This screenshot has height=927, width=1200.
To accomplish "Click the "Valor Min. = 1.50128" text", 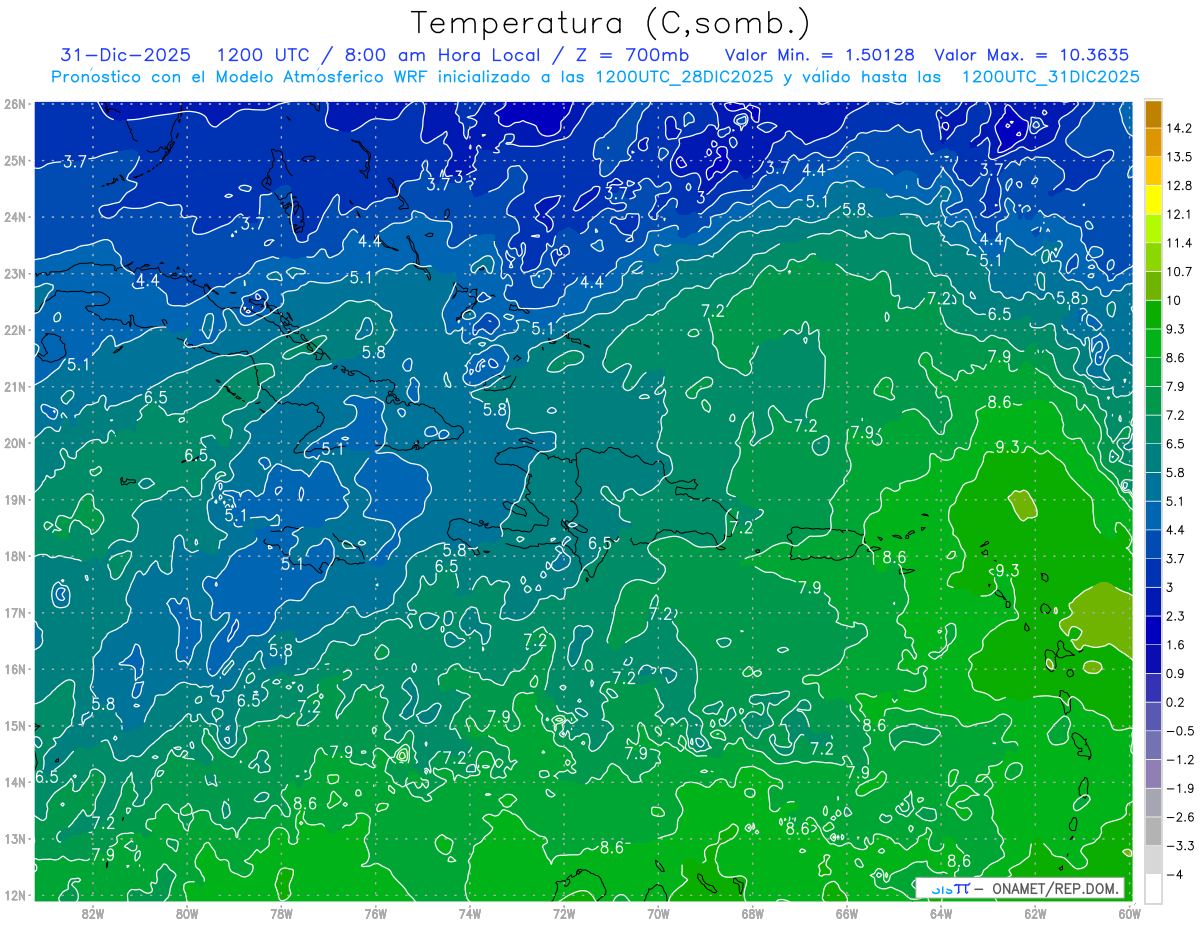I will tap(822, 55).
